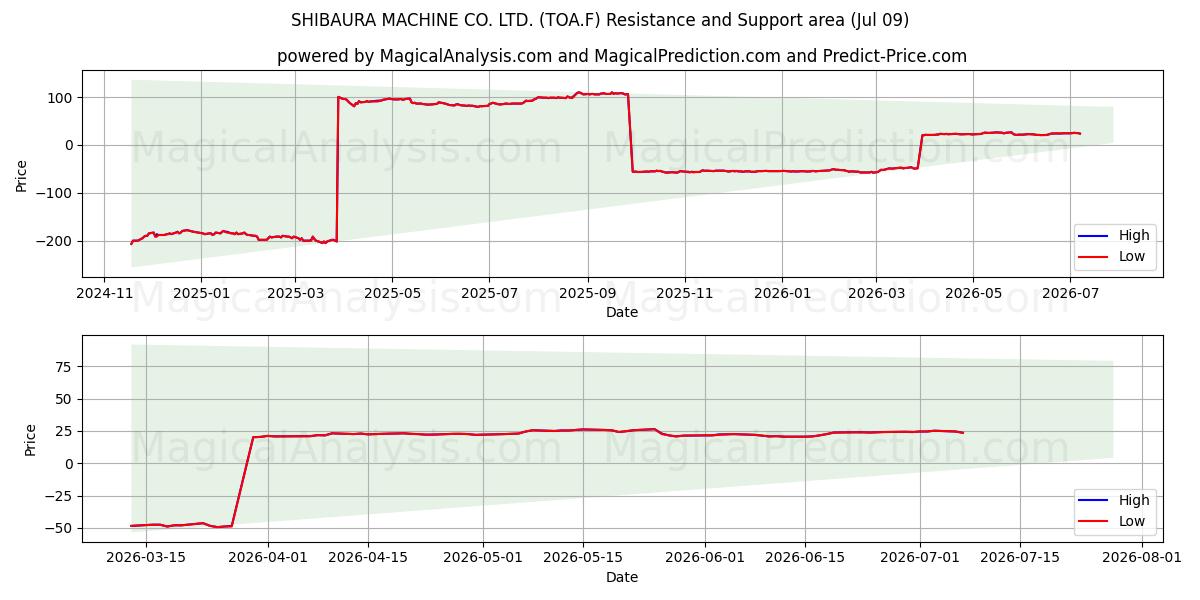Click top chart x-axis label 2026-05
The width and height of the screenshot is (1200, 600).
(x=973, y=294)
